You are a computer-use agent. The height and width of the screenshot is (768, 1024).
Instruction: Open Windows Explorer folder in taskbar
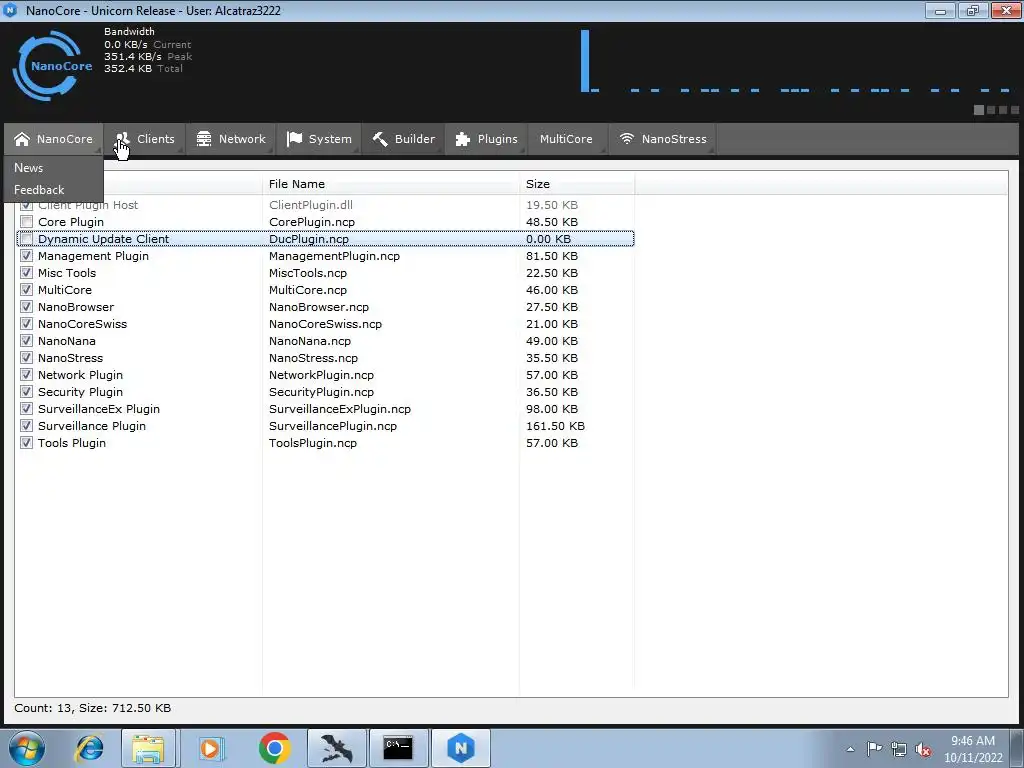[x=148, y=748]
